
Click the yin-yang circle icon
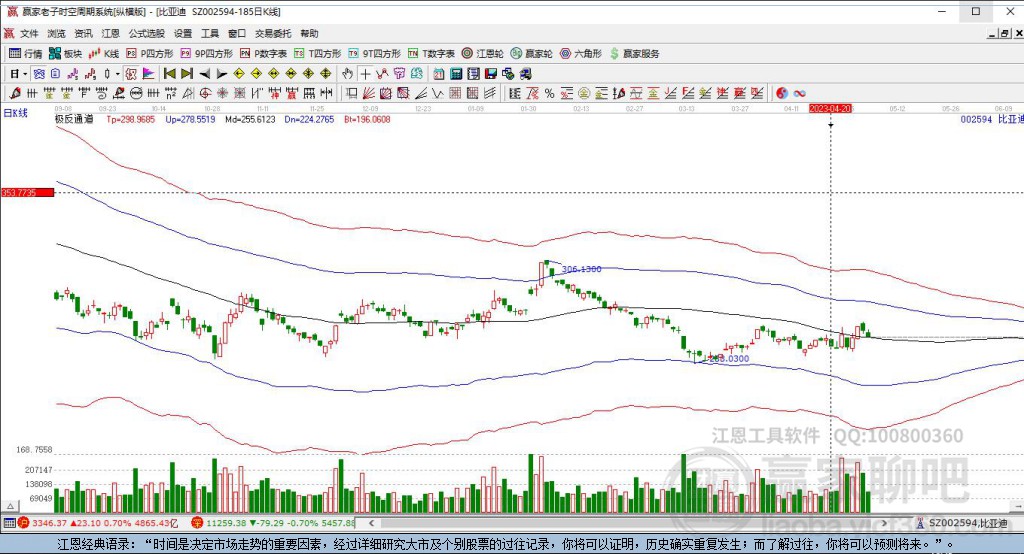coord(782,93)
